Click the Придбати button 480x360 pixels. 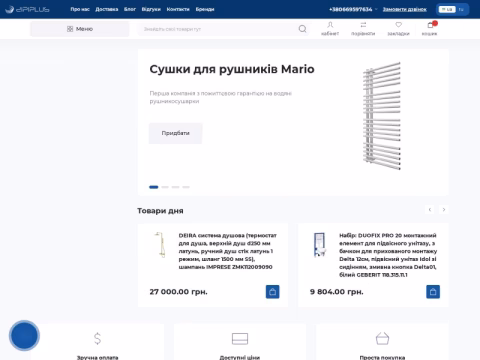(176, 133)
